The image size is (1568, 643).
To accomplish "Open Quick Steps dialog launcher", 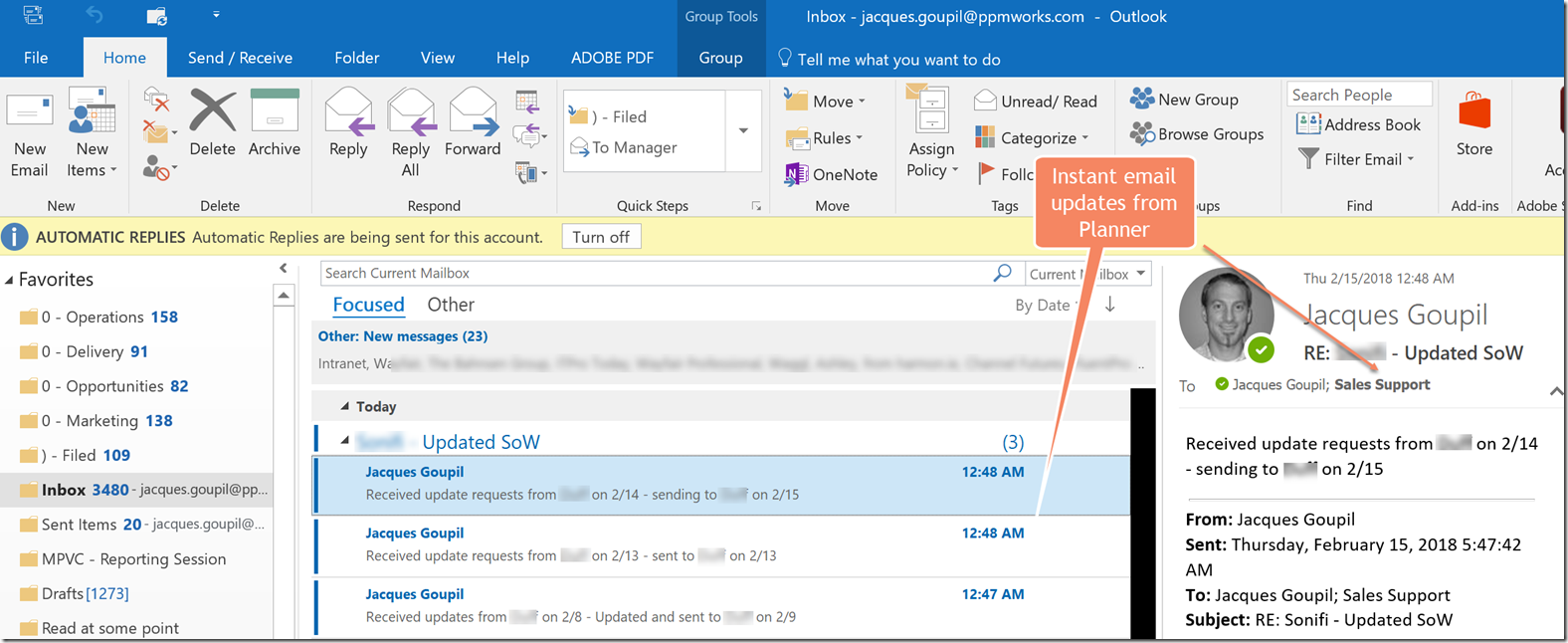I will (x=756, y=206).
